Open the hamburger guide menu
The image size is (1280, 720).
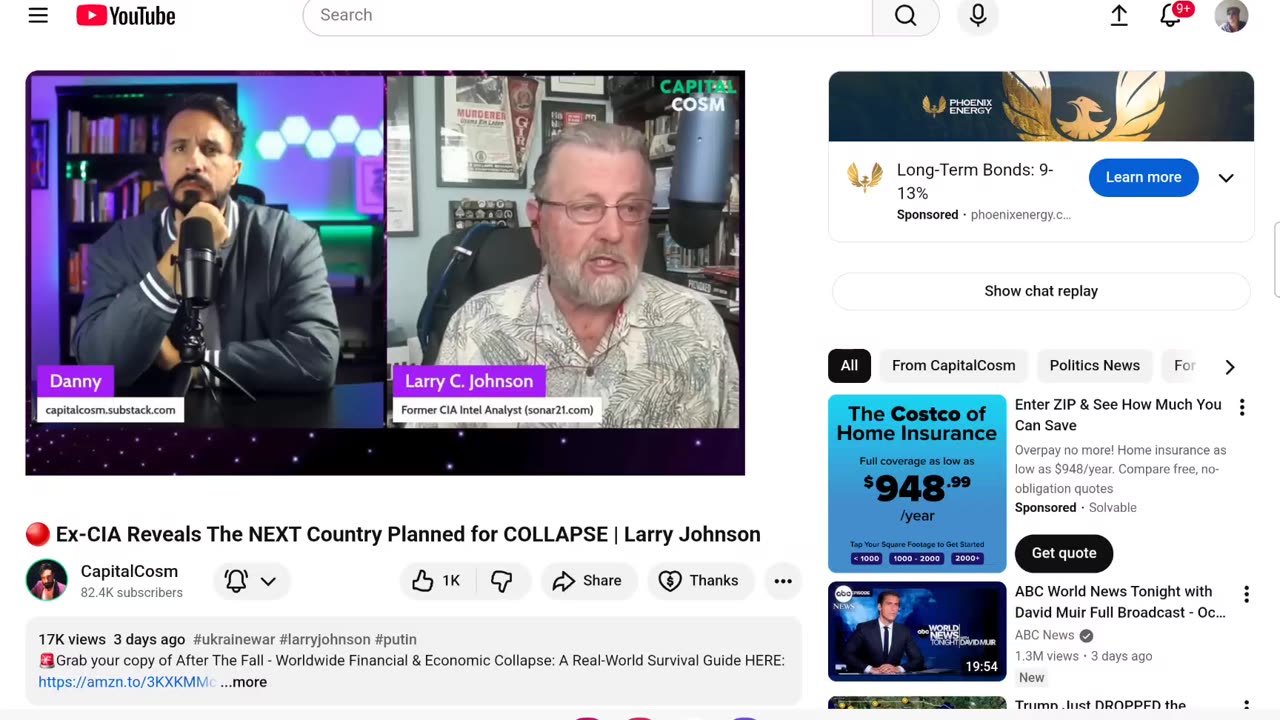point(38,15)
